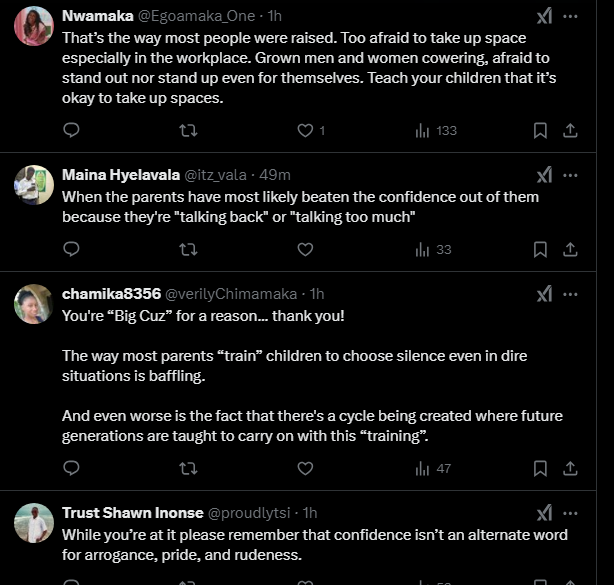
Task: Click Maina Hyelavala's profile avatar
Action: pyautogui.click(x=34, y=185)
